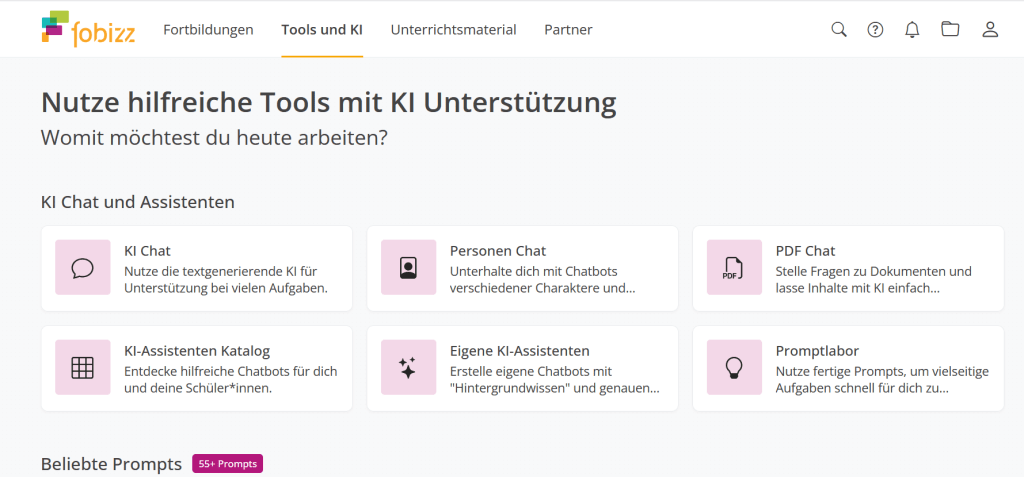Viewport: 1024px width, 477px height.
Task: Open the search magnifier icon
Action: point(839,30)
